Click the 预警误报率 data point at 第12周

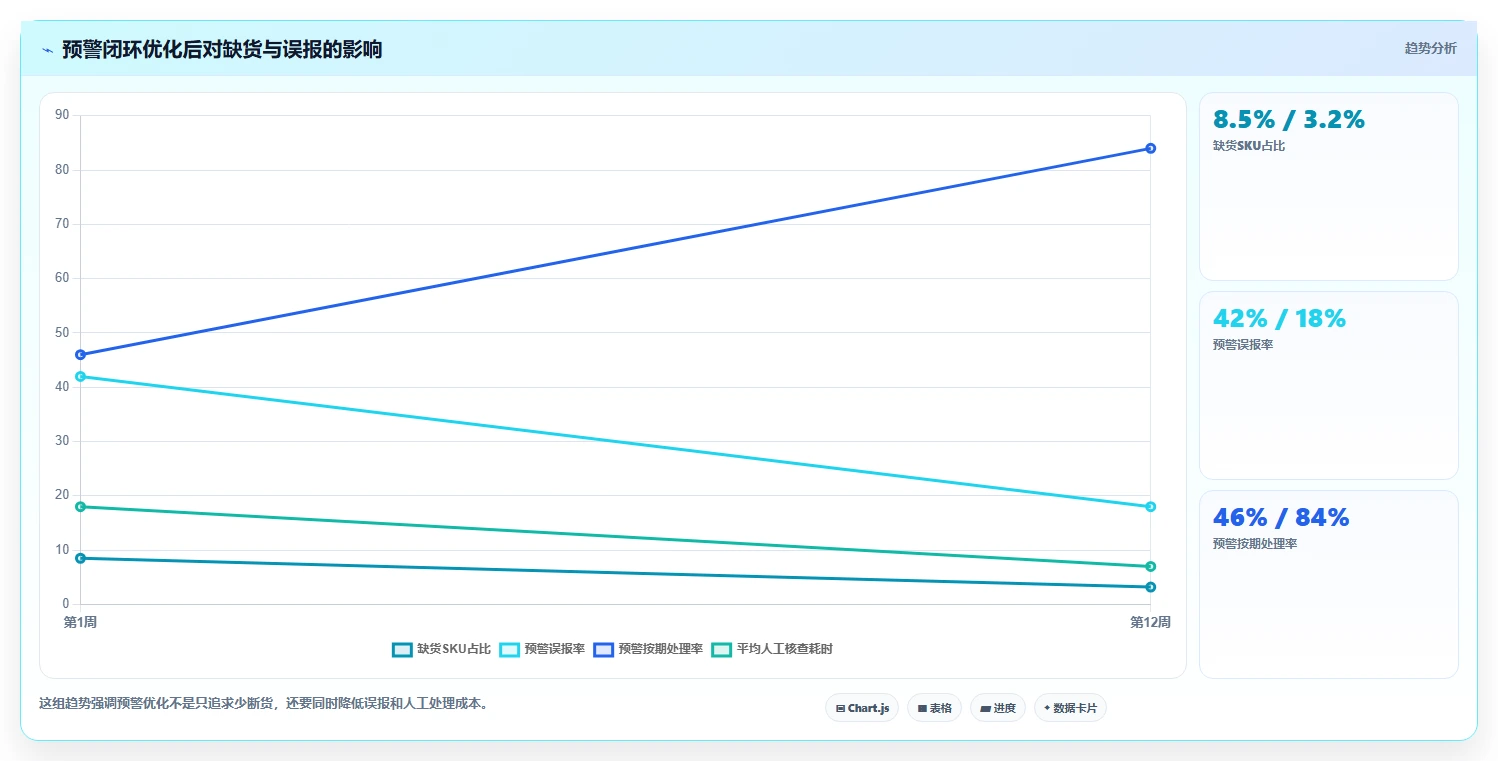coord(1150,506)
